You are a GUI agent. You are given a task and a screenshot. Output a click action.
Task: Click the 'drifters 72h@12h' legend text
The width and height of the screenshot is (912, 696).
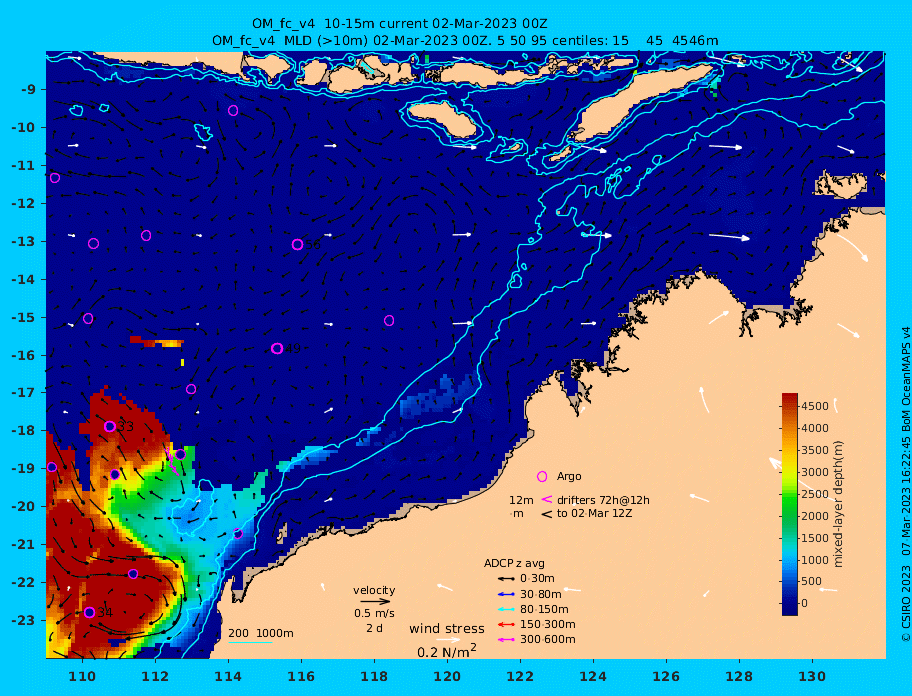603,500
